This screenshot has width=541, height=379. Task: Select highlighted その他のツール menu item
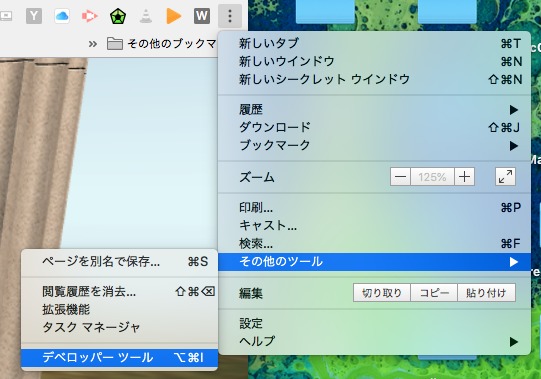click(x=374, y=262)
